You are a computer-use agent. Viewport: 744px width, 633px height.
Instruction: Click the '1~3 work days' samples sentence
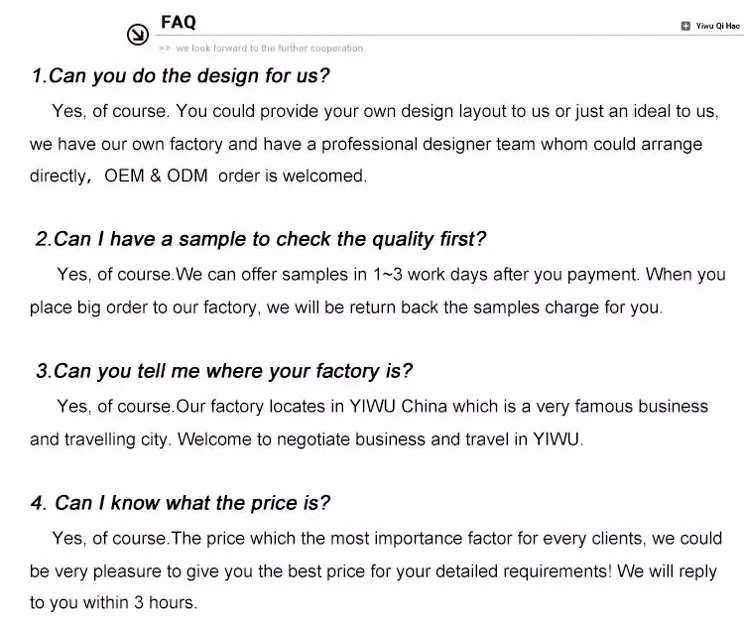pyautogui.click(x=391, y=274)
